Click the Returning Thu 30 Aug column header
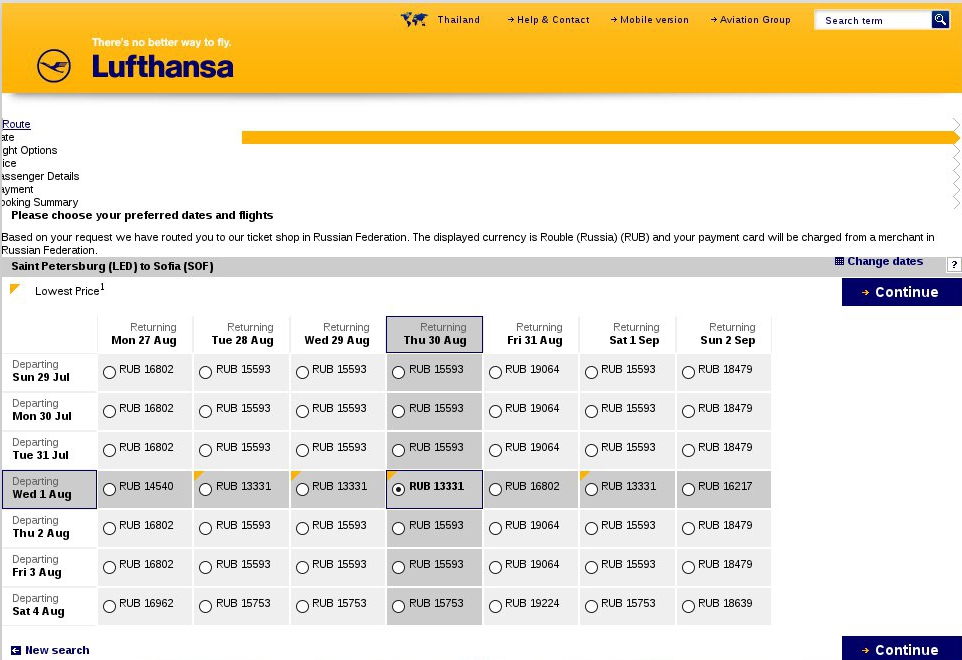 coord(434,334)
